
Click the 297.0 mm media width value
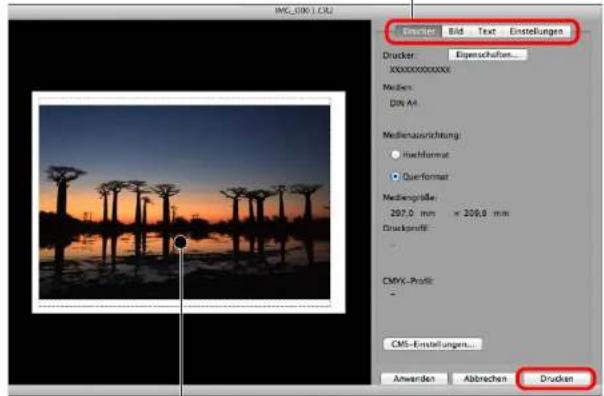[x=413, y=213]
